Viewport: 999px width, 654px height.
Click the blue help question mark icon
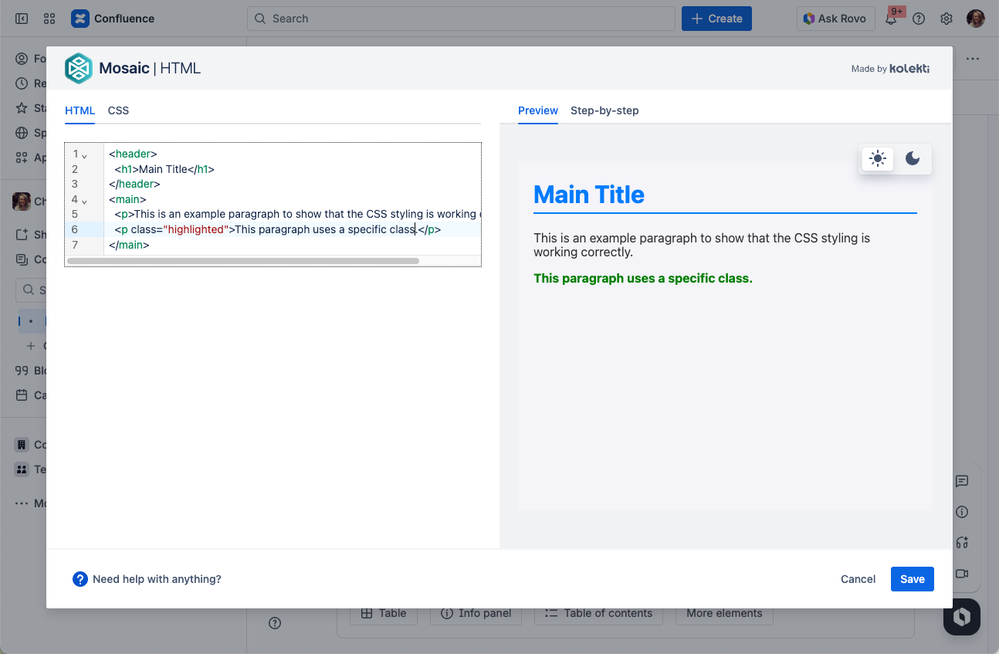(x=80, y=579)
